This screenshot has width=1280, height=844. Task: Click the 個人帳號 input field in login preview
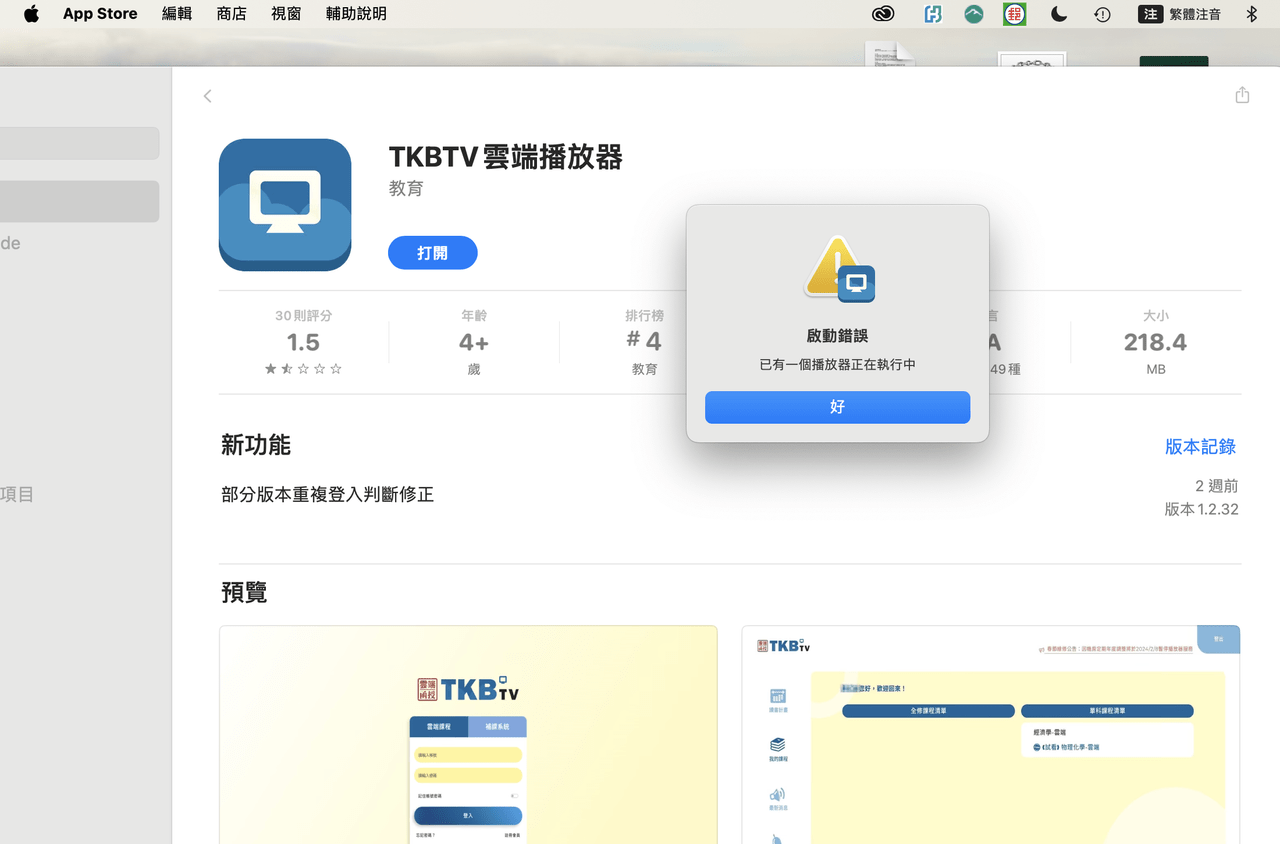tap(468, 755)
